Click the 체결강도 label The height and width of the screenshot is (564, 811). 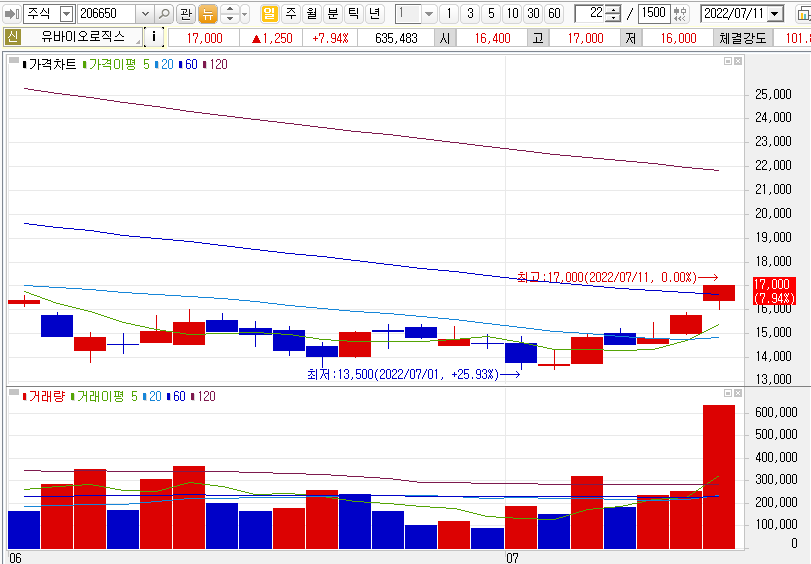click(x=743, y=38)
